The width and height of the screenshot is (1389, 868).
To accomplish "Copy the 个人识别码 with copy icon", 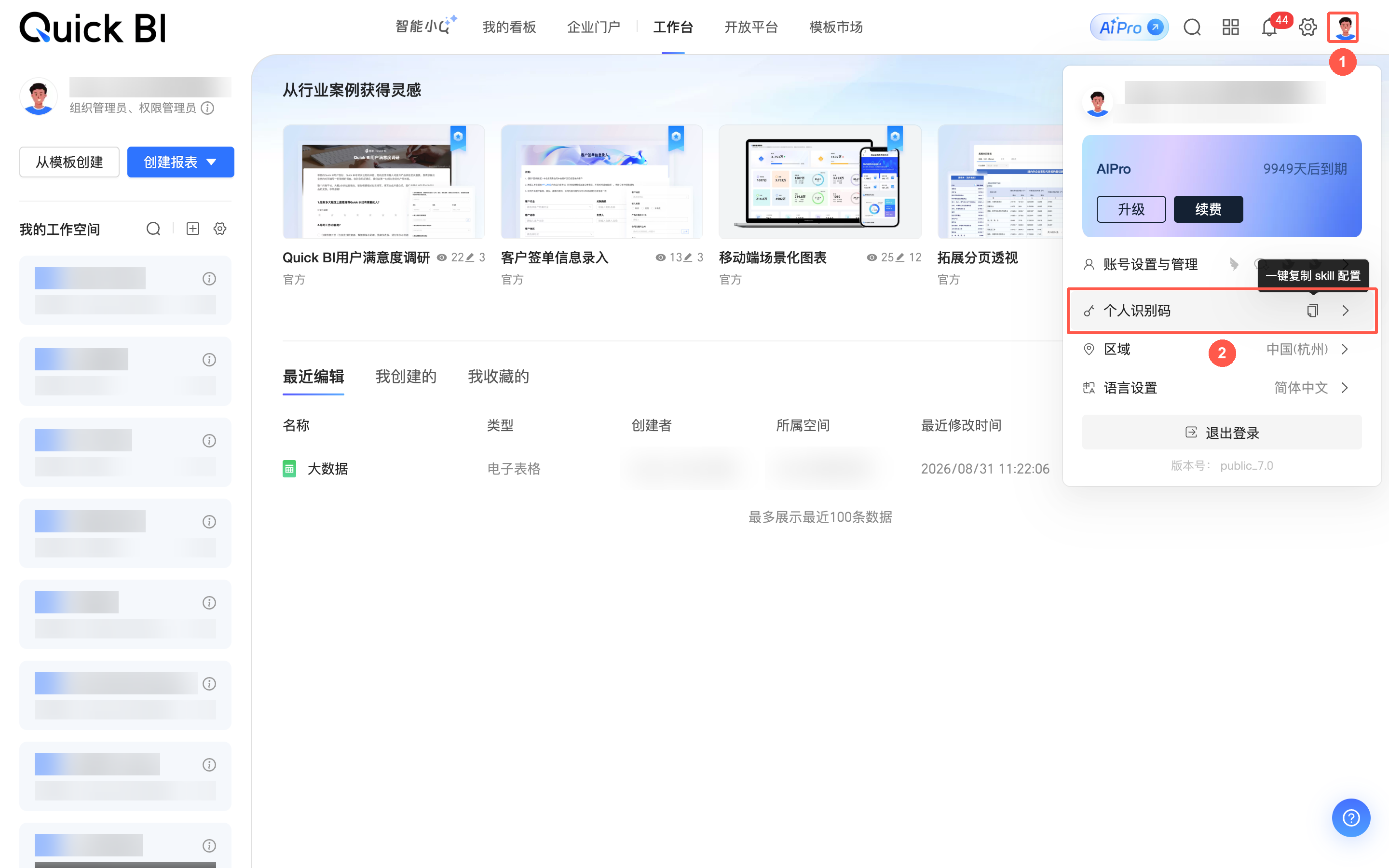I will pos(1312,311).
